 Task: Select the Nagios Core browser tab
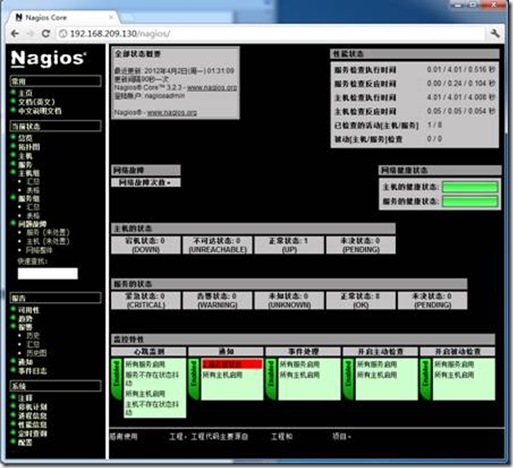[x=63, y=17]
